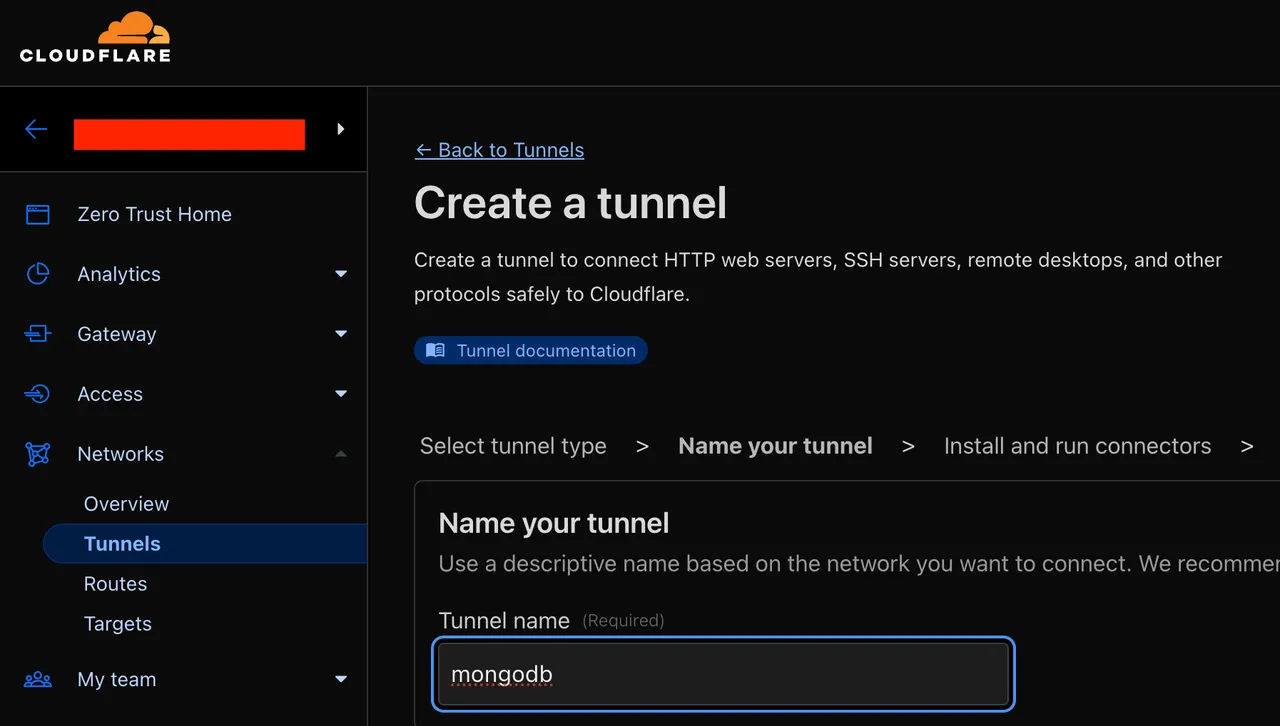Image resolution: width=1280 pixels, height=726 pixels.
Task: Select the Name your tunnel step
Action: click(776, 446)
